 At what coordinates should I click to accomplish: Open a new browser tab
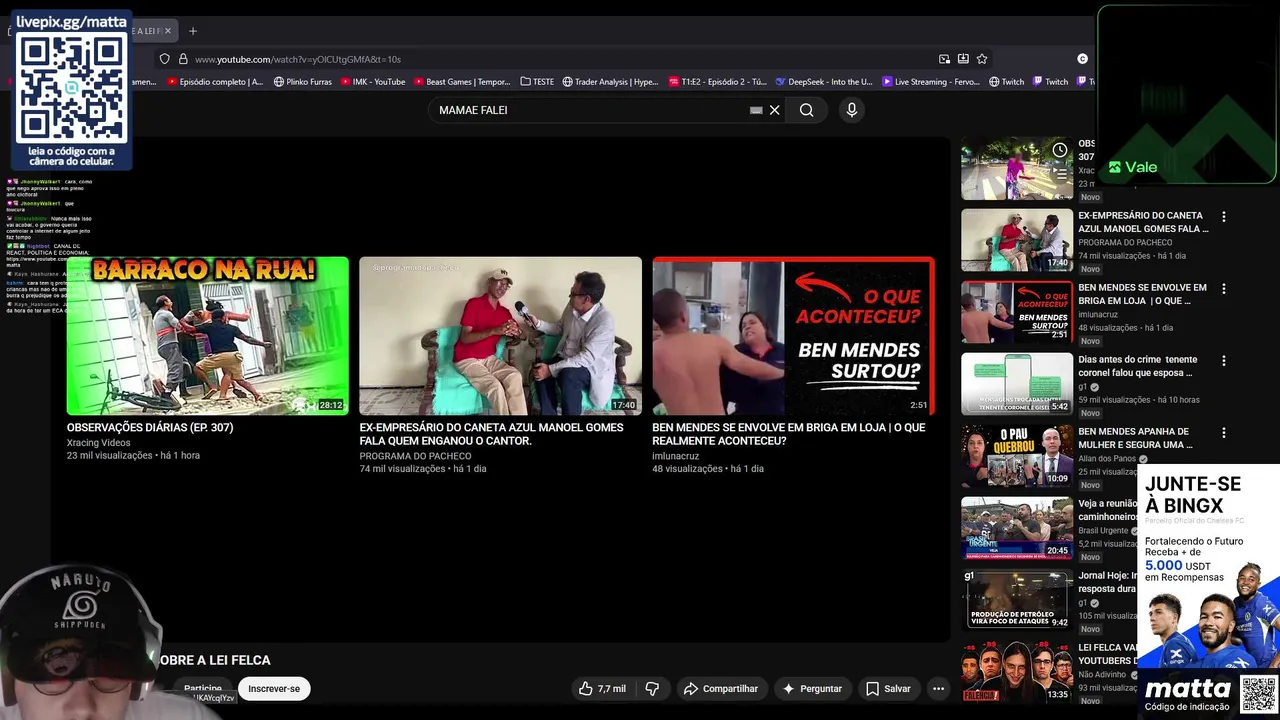(x=193, y=31)
